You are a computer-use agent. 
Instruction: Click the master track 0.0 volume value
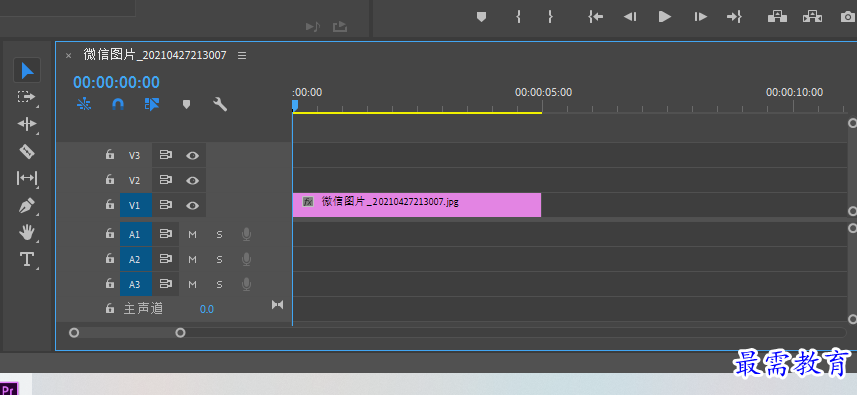pyautogui.click(x=207, y=309)
